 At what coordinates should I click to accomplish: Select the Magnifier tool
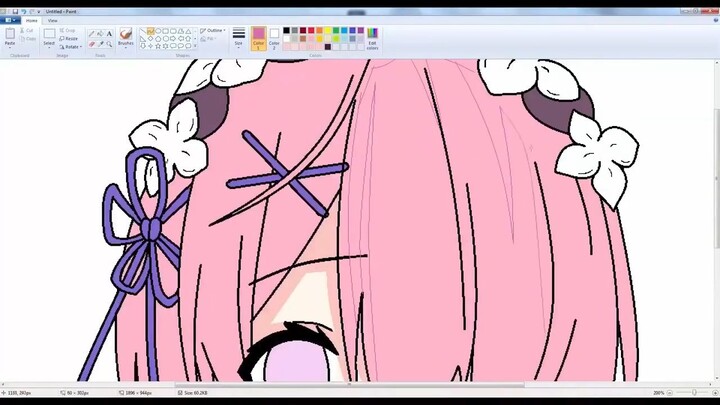point(109,44)
